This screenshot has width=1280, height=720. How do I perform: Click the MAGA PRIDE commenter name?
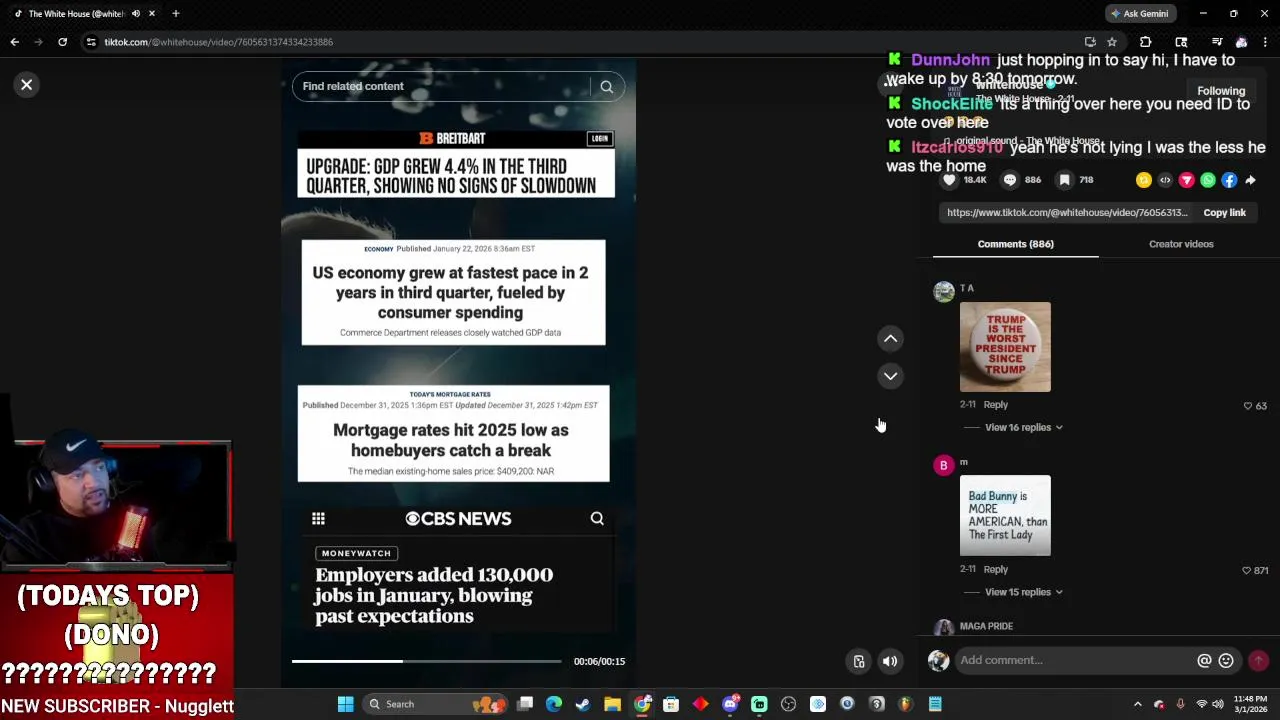coord(986,626)
